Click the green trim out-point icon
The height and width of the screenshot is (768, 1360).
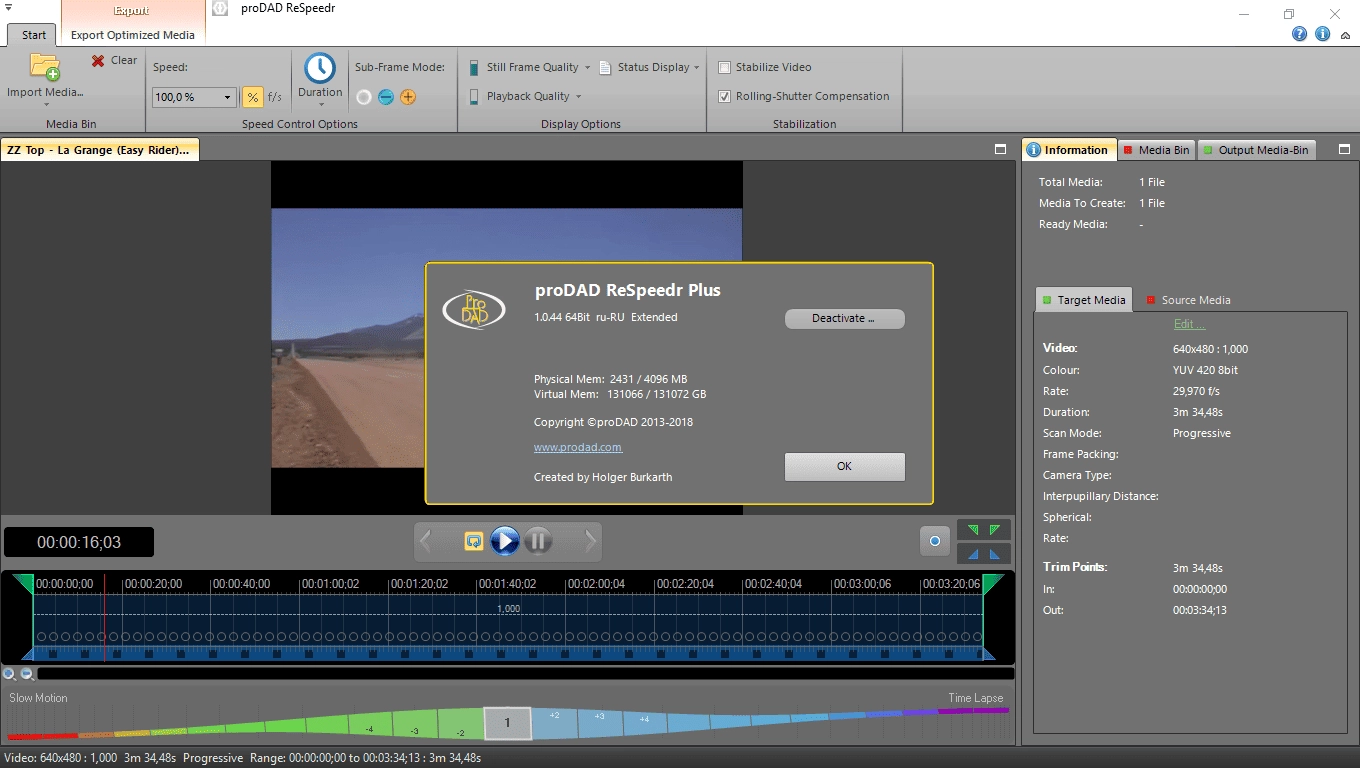(995, 529)
